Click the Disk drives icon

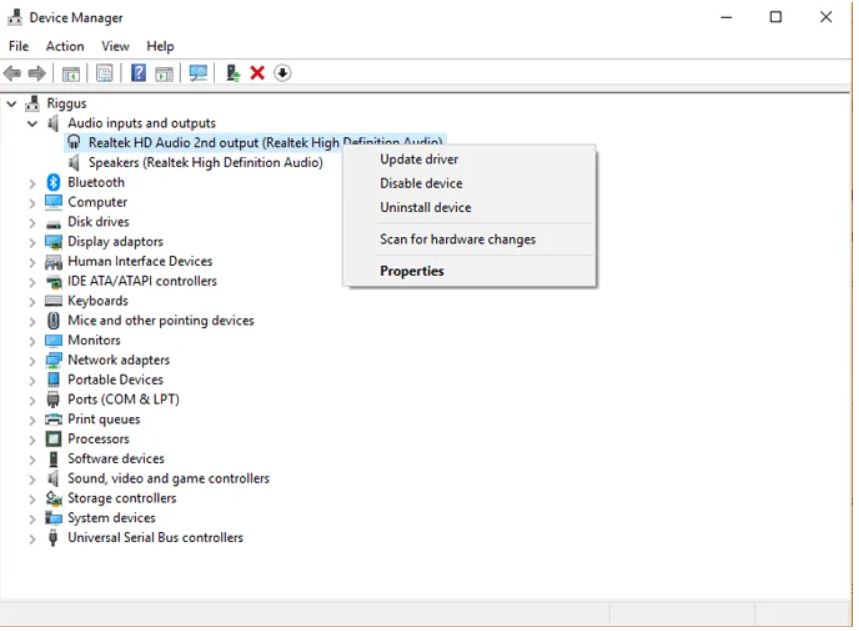coord(53,224)
